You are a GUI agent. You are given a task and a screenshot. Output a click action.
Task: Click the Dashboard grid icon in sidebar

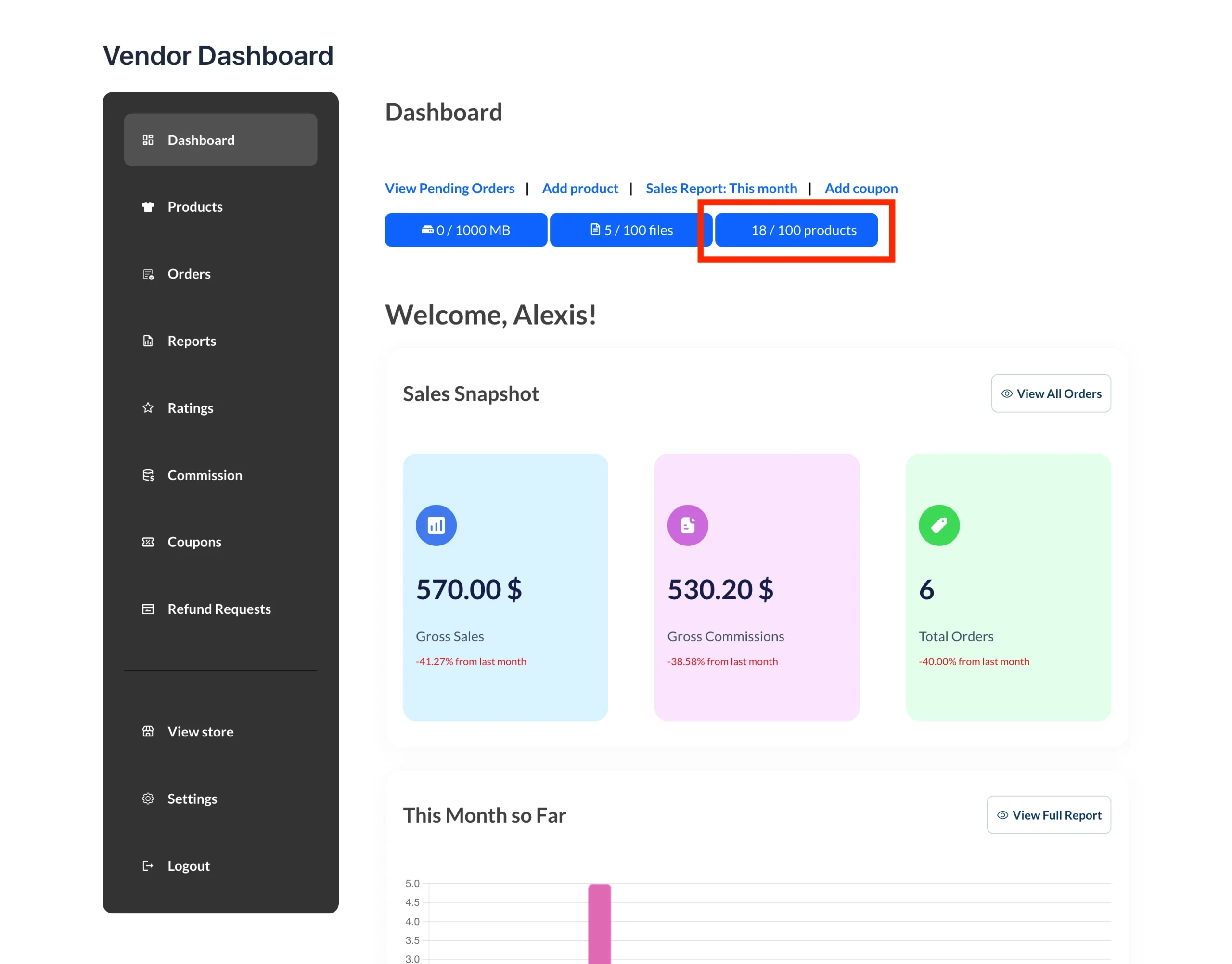point(148,140)
